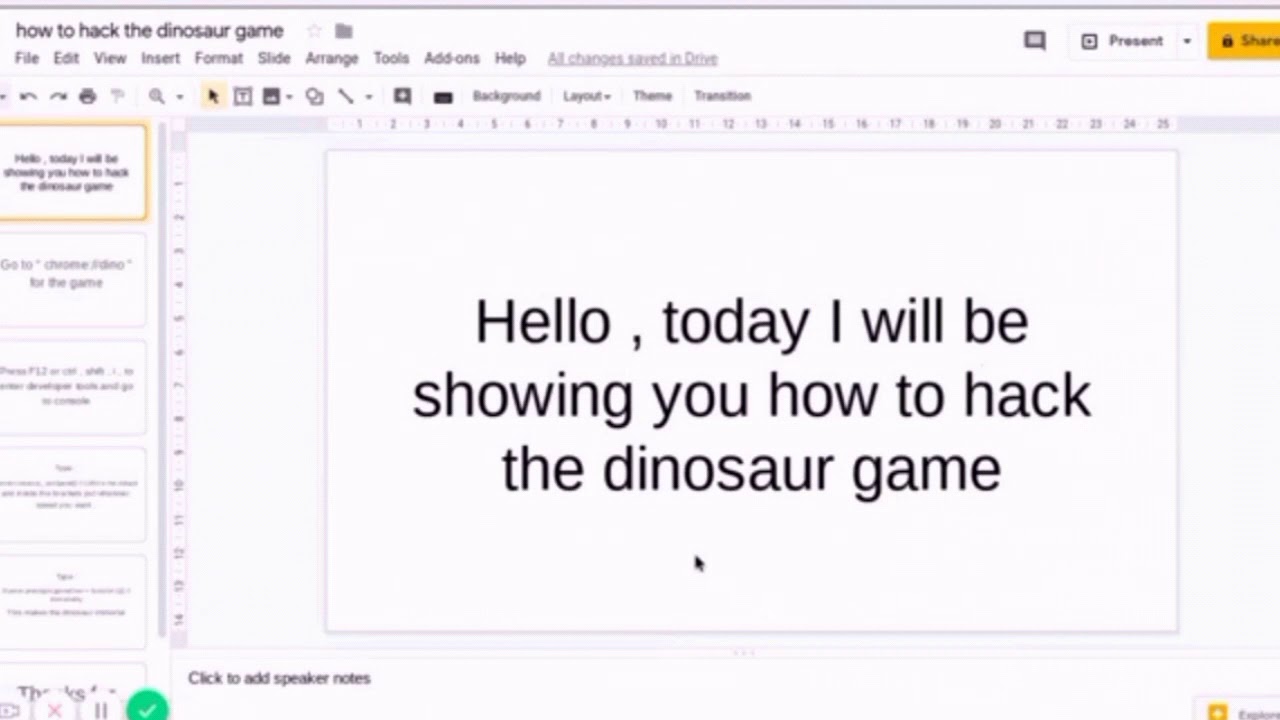The image size is (1280, 720).
Task: Open the Format menu
Action: [218, 58]
